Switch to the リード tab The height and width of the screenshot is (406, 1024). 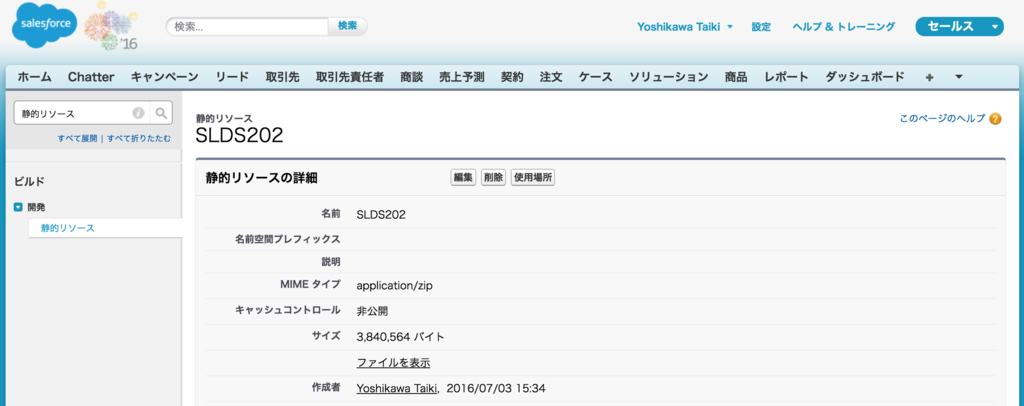232,77
